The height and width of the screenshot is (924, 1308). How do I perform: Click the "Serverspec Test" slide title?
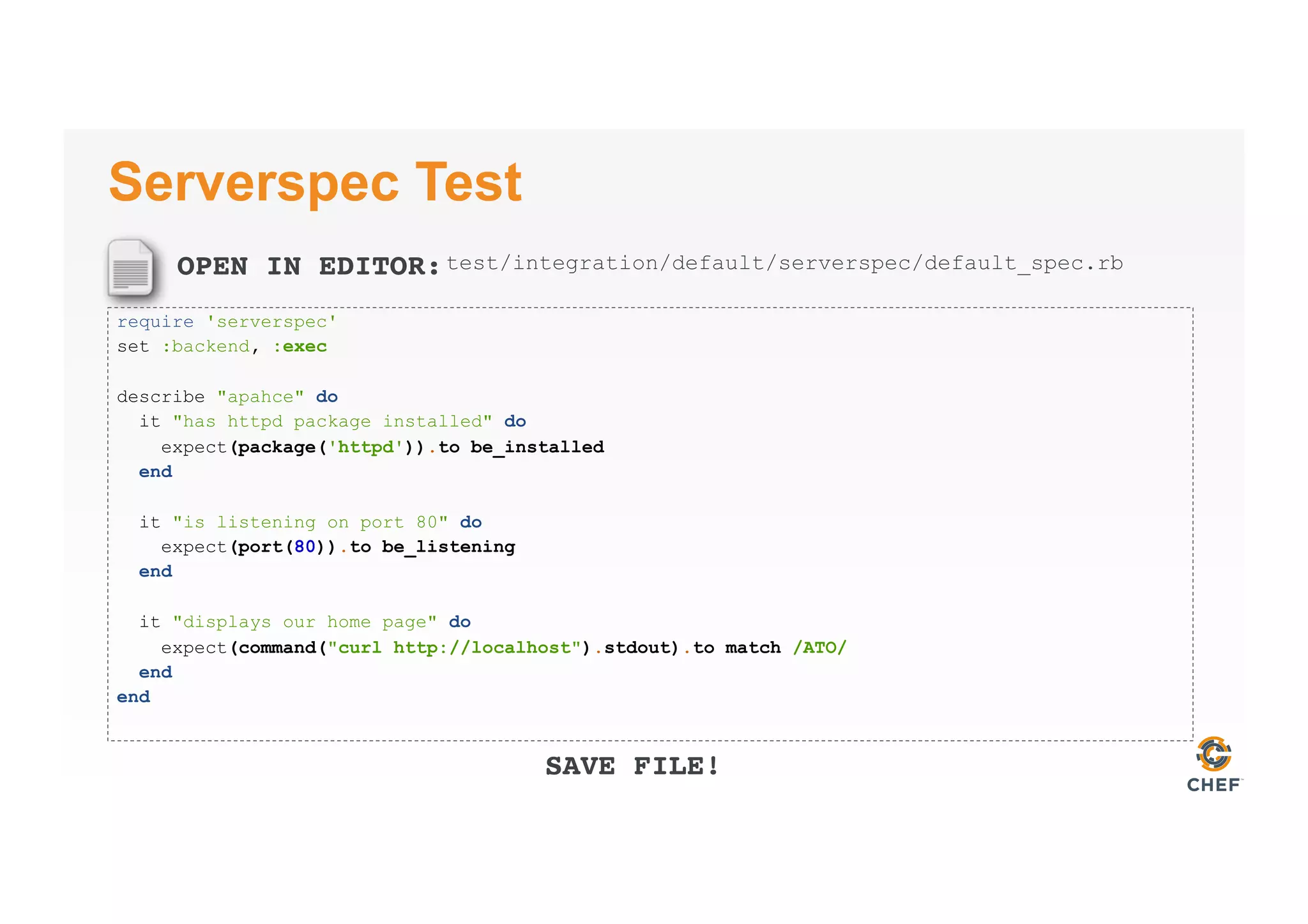point(316,183)
